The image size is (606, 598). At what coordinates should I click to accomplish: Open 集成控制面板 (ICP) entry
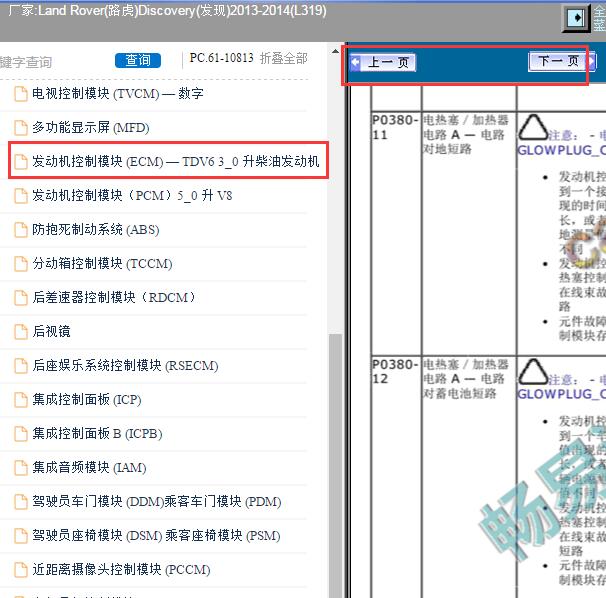point(87,400)
